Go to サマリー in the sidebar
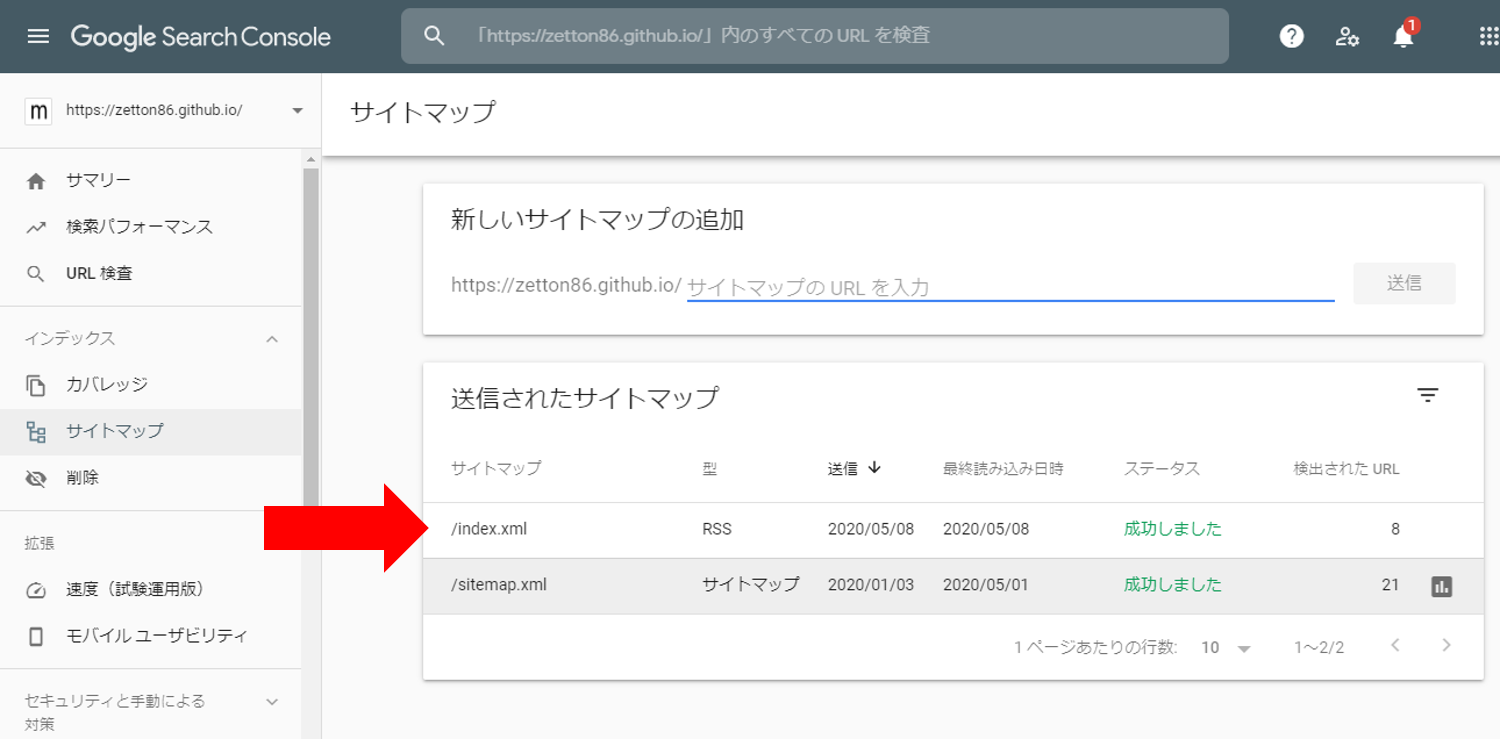 click(x=98, y=181)
